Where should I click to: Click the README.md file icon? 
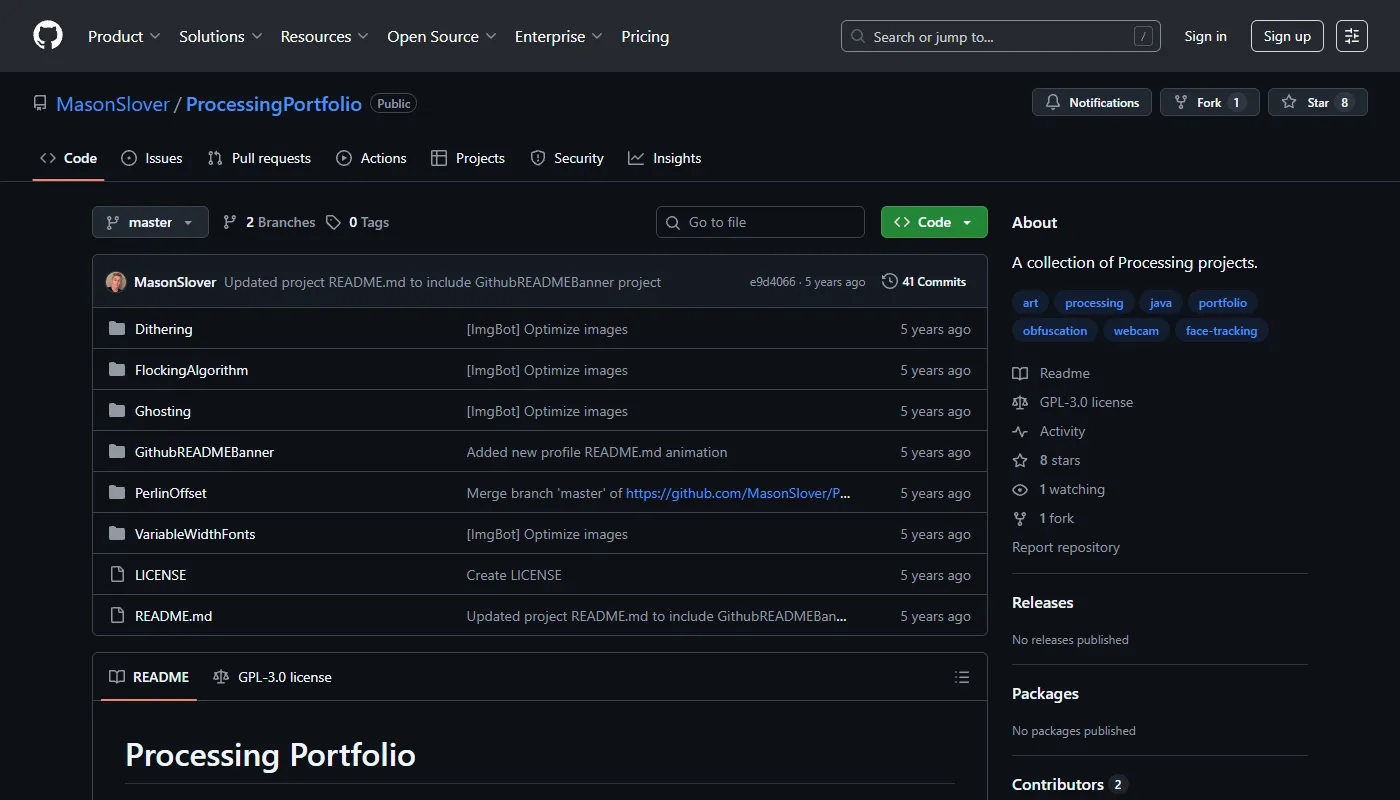coord(117,616)
